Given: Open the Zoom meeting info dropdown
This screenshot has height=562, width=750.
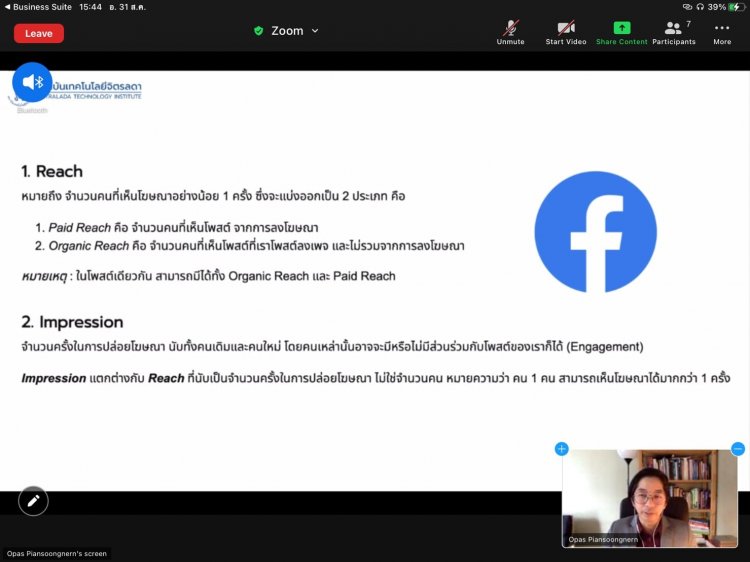Looking at the screenshot, I should click(295, 31).
